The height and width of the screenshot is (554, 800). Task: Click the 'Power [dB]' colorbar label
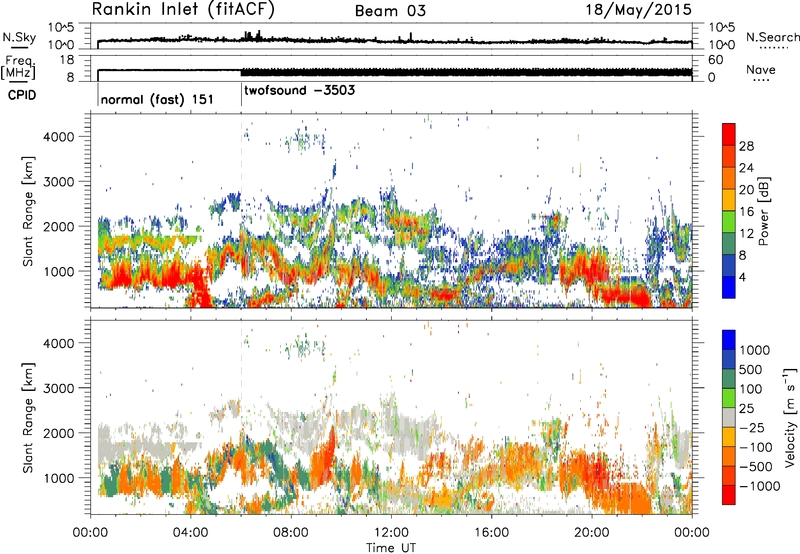click(x=763, y=211)
